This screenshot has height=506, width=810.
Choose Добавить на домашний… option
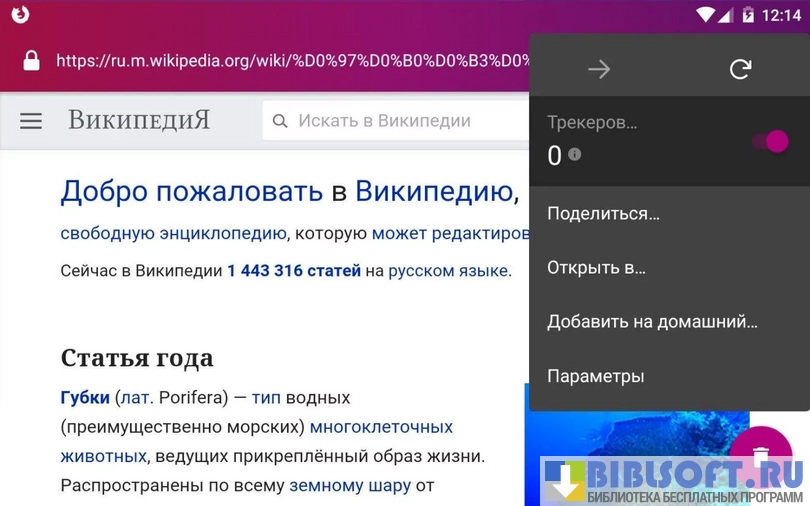coord(652,322)
